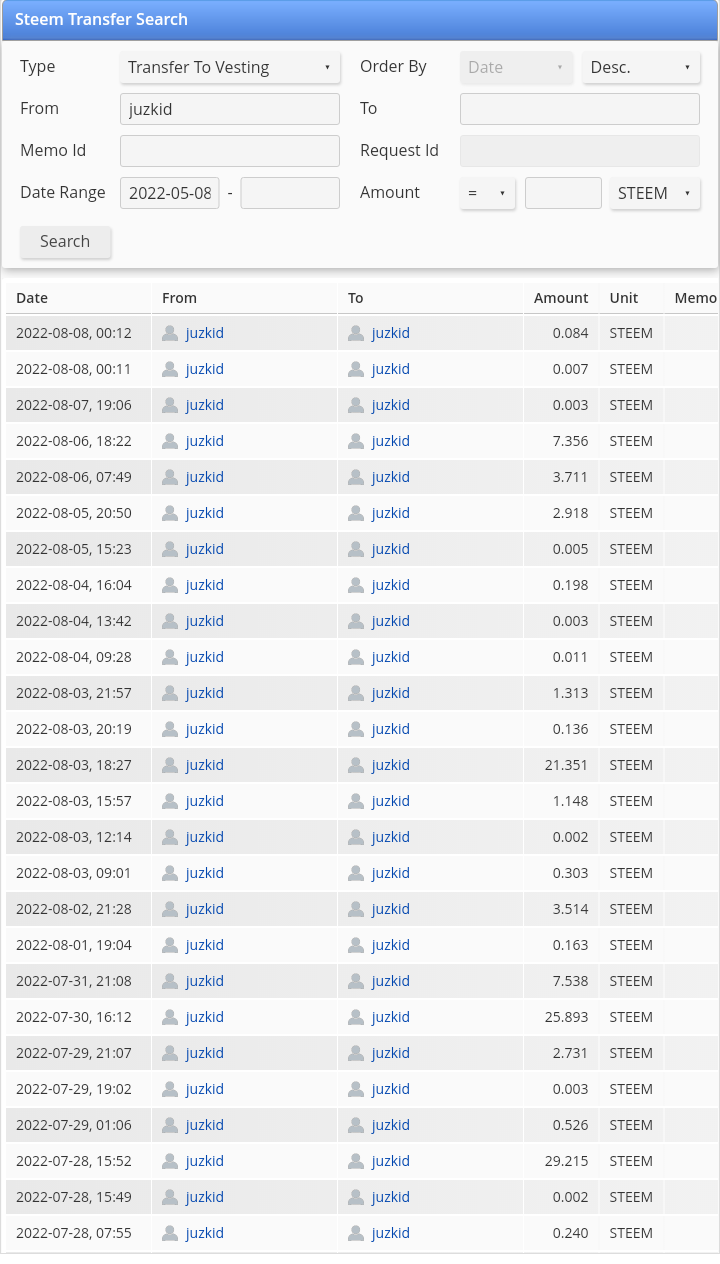This screenshot has height=1264, width=720.
Task: Click To avatar icon in 2022-08-01, 19:04 row
Action: pyautogui.click(x=356, y=945)
